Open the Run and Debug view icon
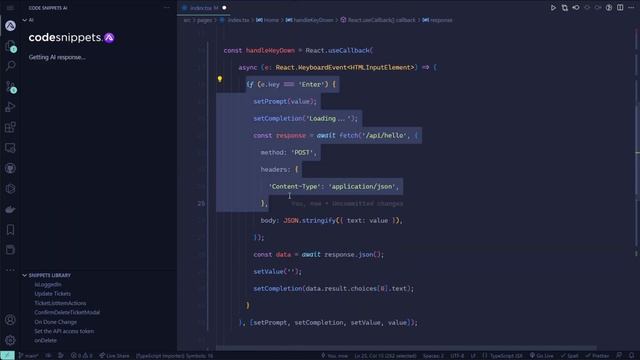Image resolution: width=640 pixels, height=360 pixels. pos(10,107)
